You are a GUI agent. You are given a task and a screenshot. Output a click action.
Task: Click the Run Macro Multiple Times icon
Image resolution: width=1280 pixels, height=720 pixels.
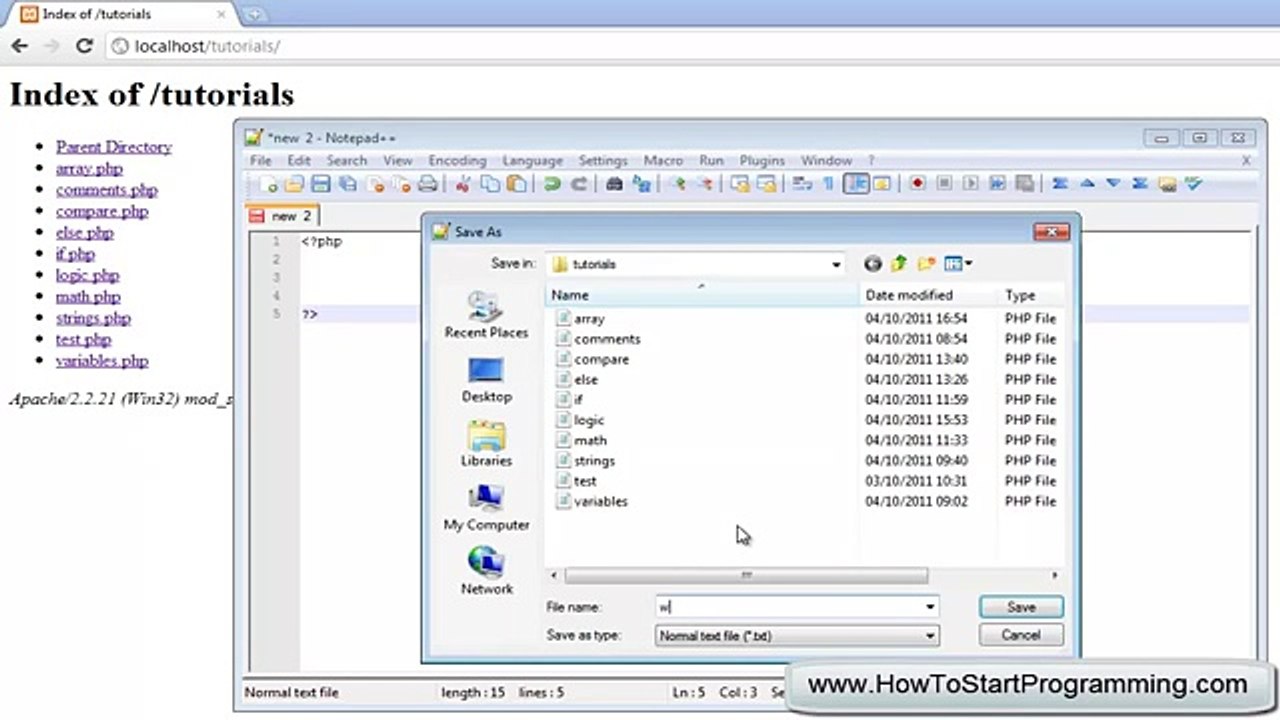tap(998, 184)
